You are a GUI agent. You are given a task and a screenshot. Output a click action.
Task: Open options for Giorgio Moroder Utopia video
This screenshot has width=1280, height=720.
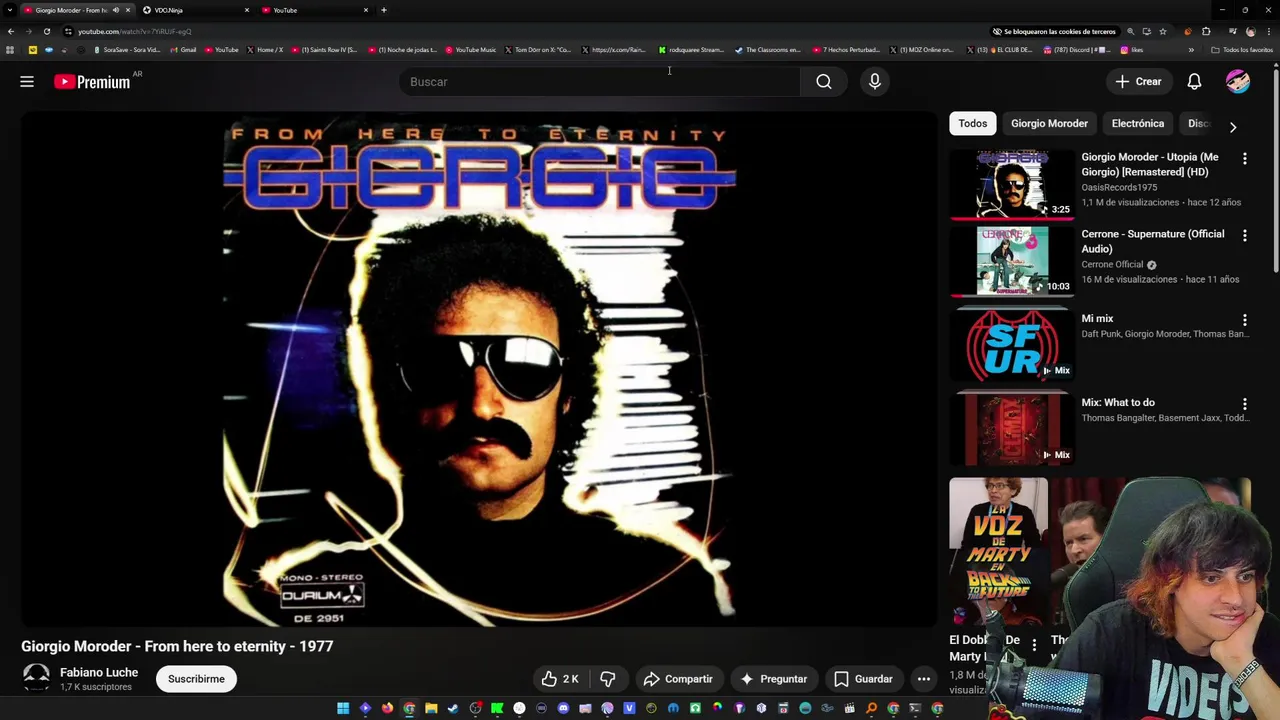1244,159
